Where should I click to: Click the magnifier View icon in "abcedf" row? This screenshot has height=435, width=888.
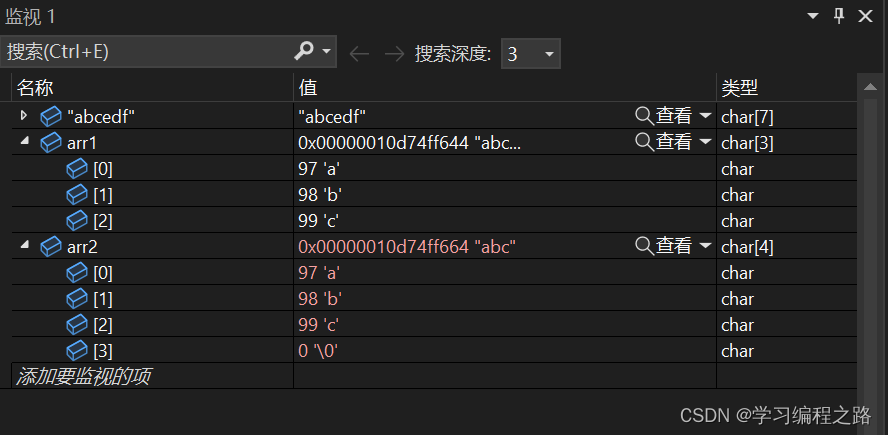644,116
